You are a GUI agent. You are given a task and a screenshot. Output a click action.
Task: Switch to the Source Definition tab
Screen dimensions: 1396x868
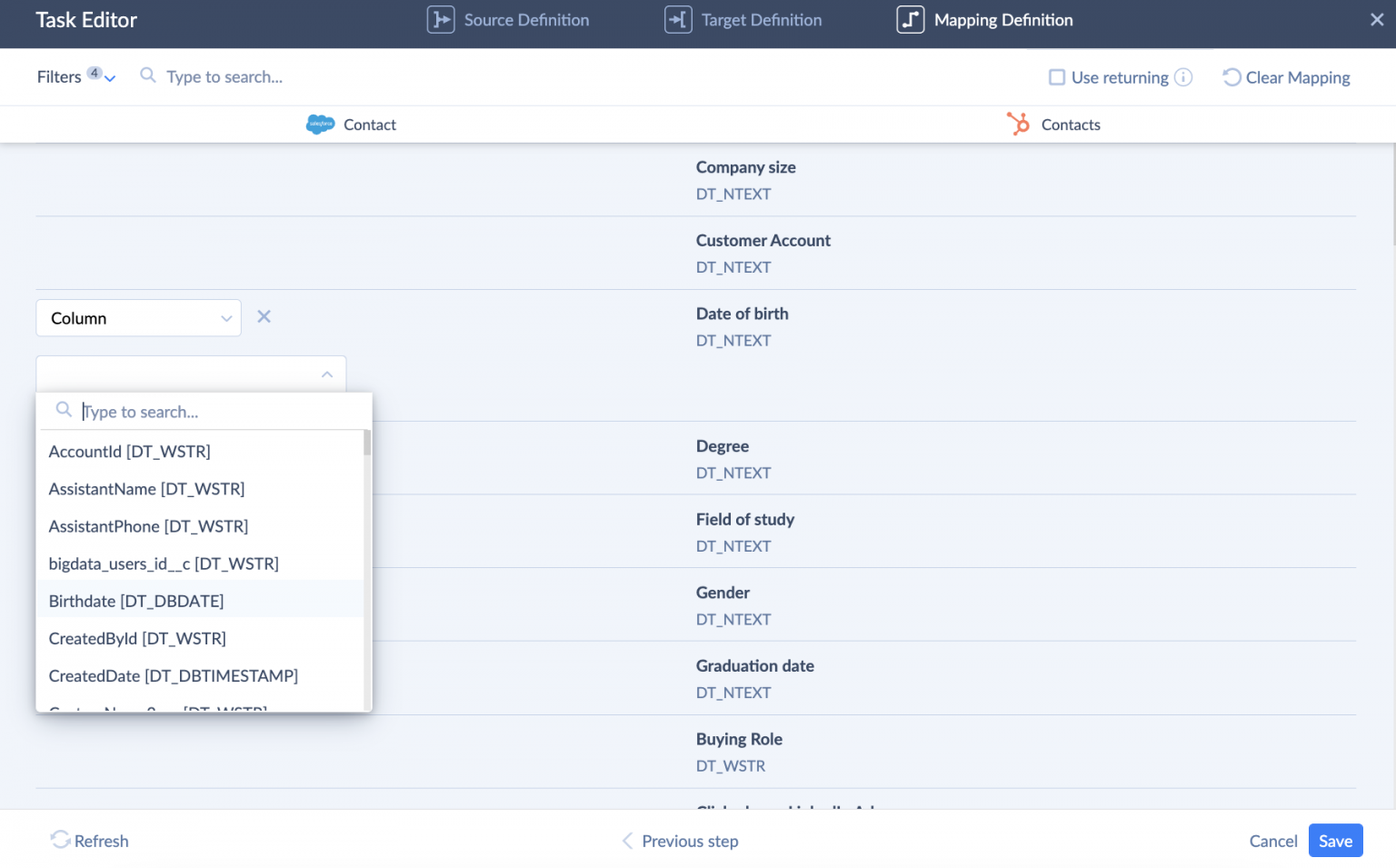pos(525,19)
